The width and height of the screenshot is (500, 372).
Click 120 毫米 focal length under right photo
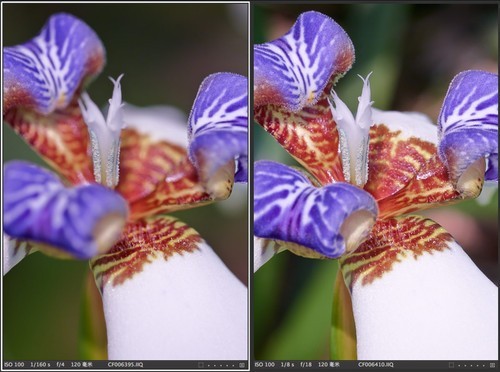click(329, 365)
